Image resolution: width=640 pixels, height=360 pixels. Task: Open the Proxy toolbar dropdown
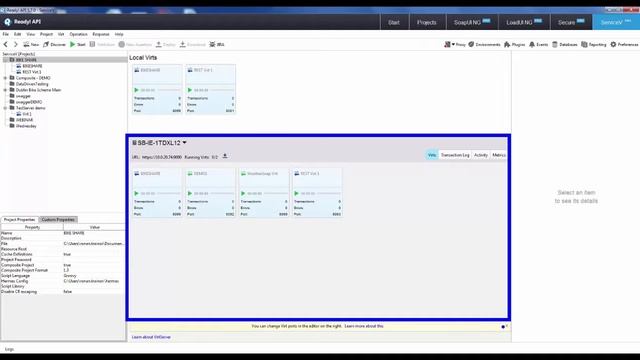click(455, 44)
